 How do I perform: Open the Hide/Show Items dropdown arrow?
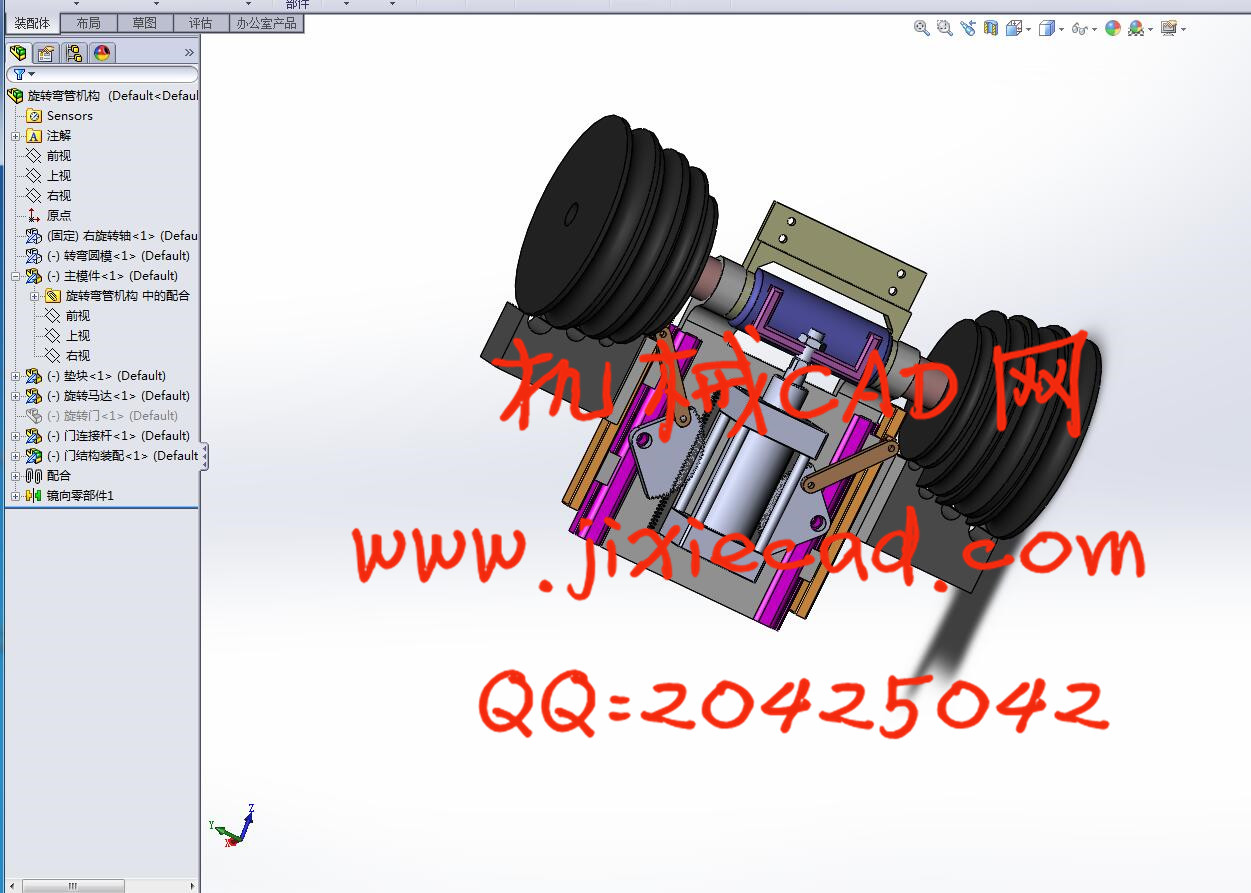[1094, 30]
